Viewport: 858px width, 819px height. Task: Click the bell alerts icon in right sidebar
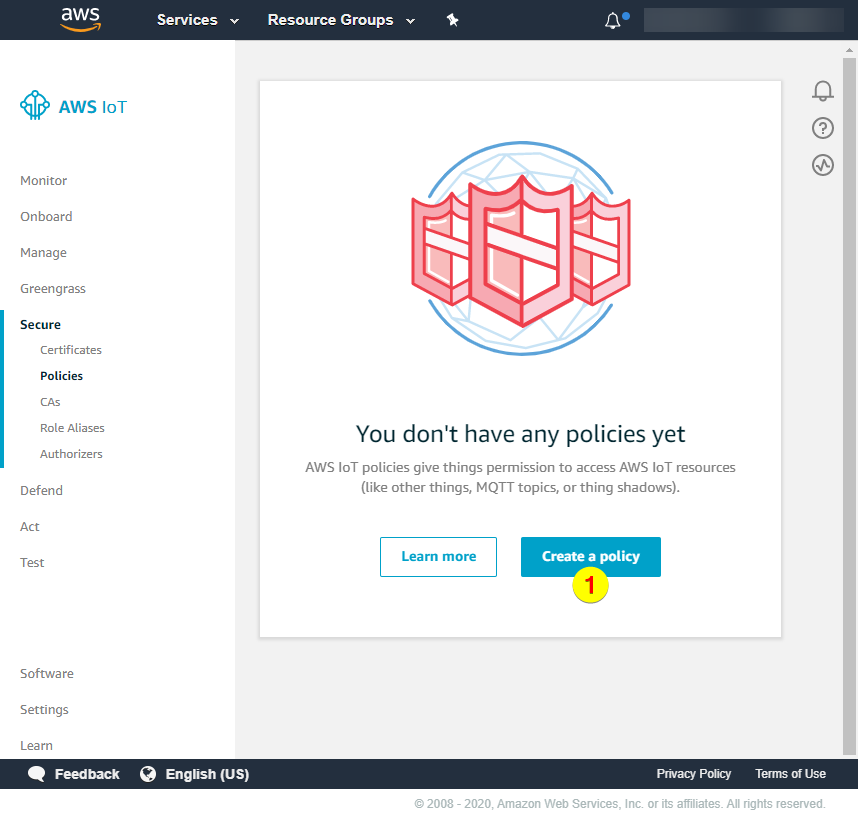(x=822, y=91)
